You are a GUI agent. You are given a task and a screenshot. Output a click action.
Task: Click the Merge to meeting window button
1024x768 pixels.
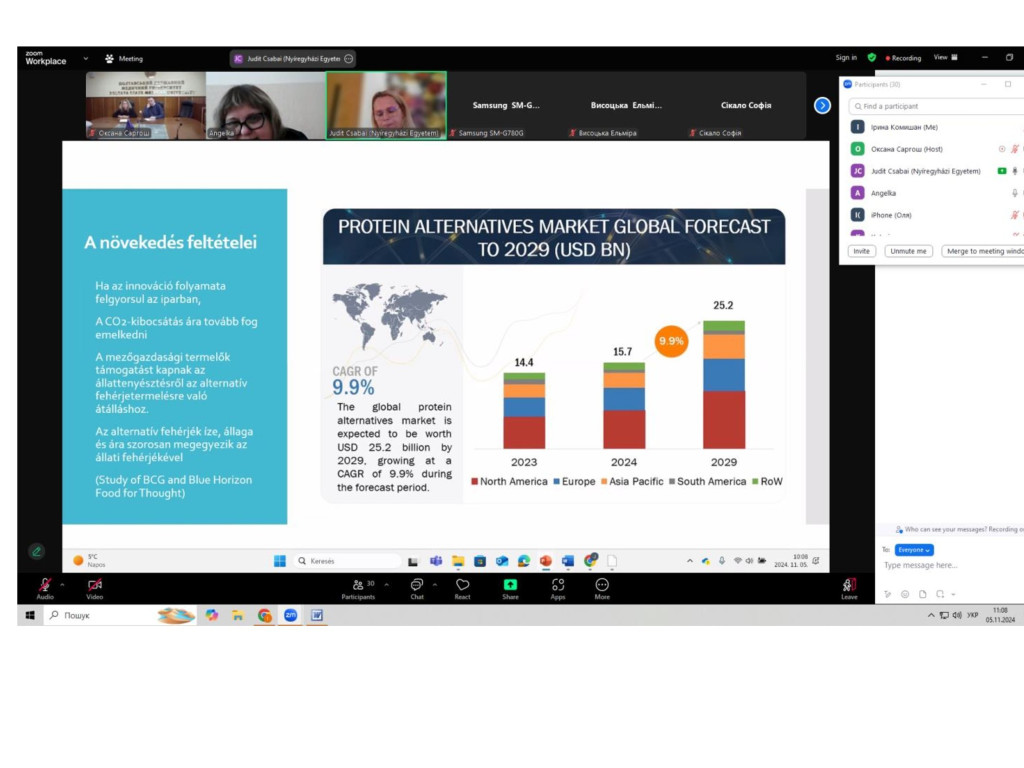(x=982, y=251)
